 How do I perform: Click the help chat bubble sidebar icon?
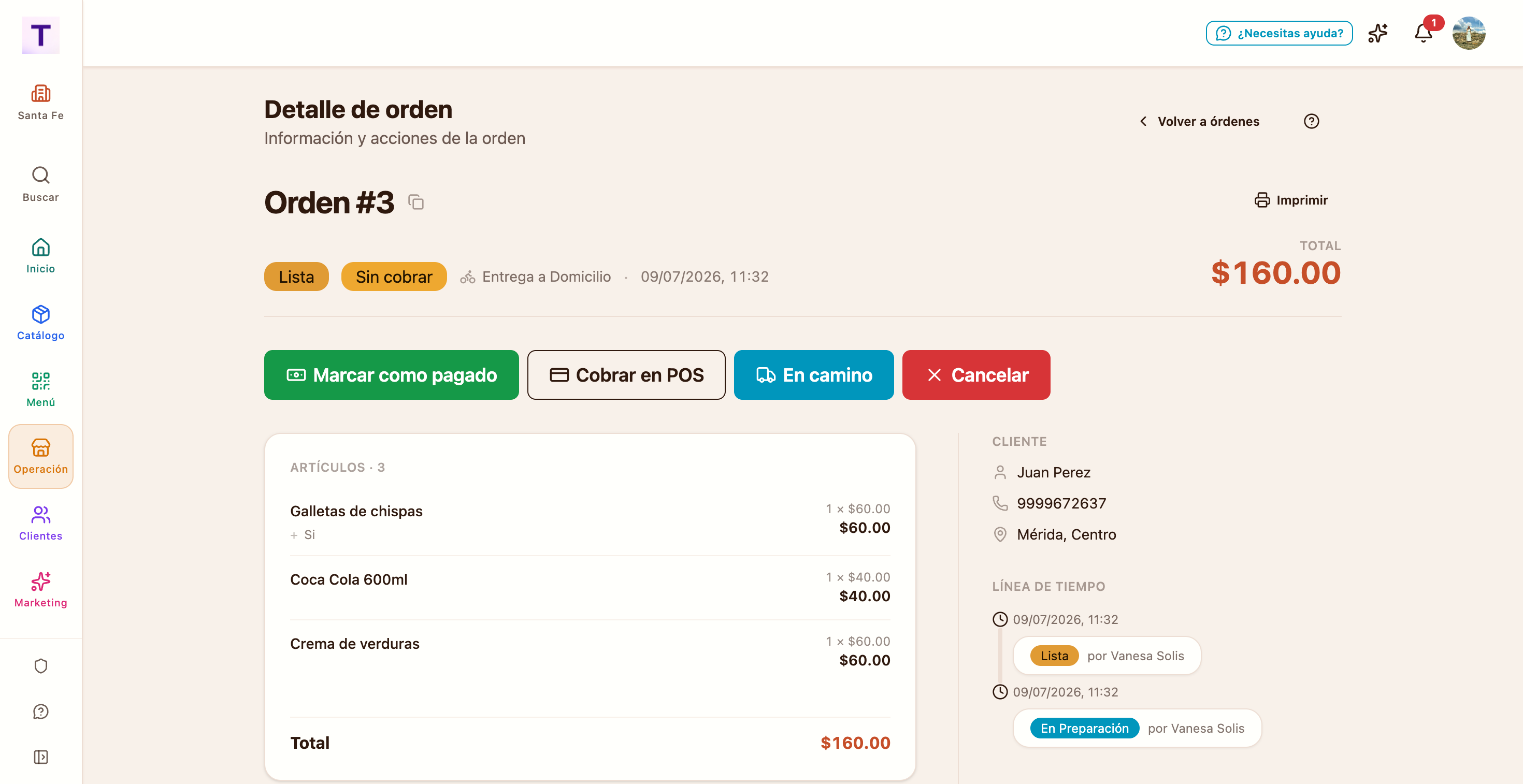40,712
